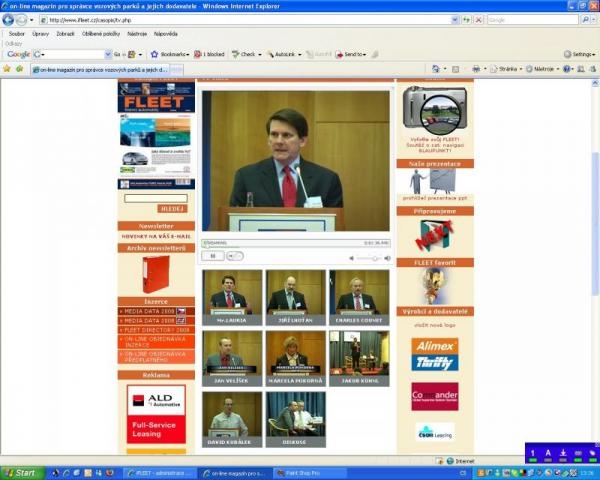Expand the Stránka page menu dropdown

pos(521,69)
